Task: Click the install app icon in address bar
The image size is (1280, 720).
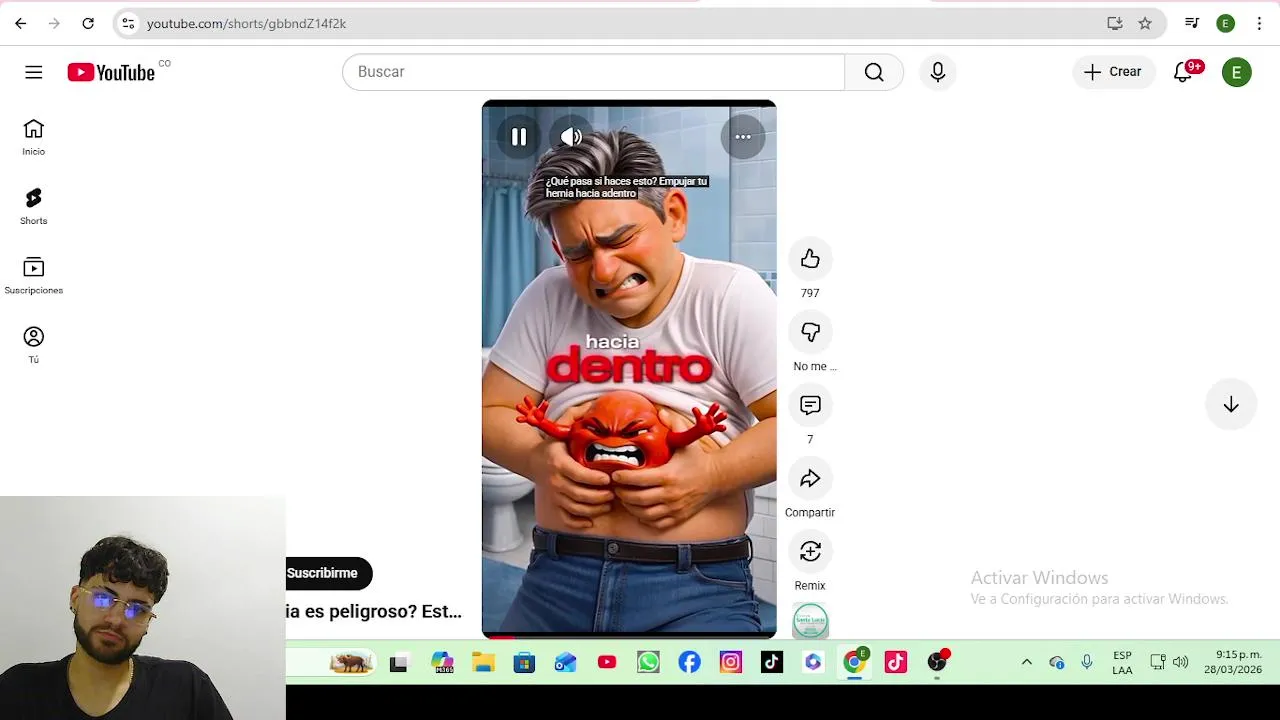Action: coord(1115,23)
